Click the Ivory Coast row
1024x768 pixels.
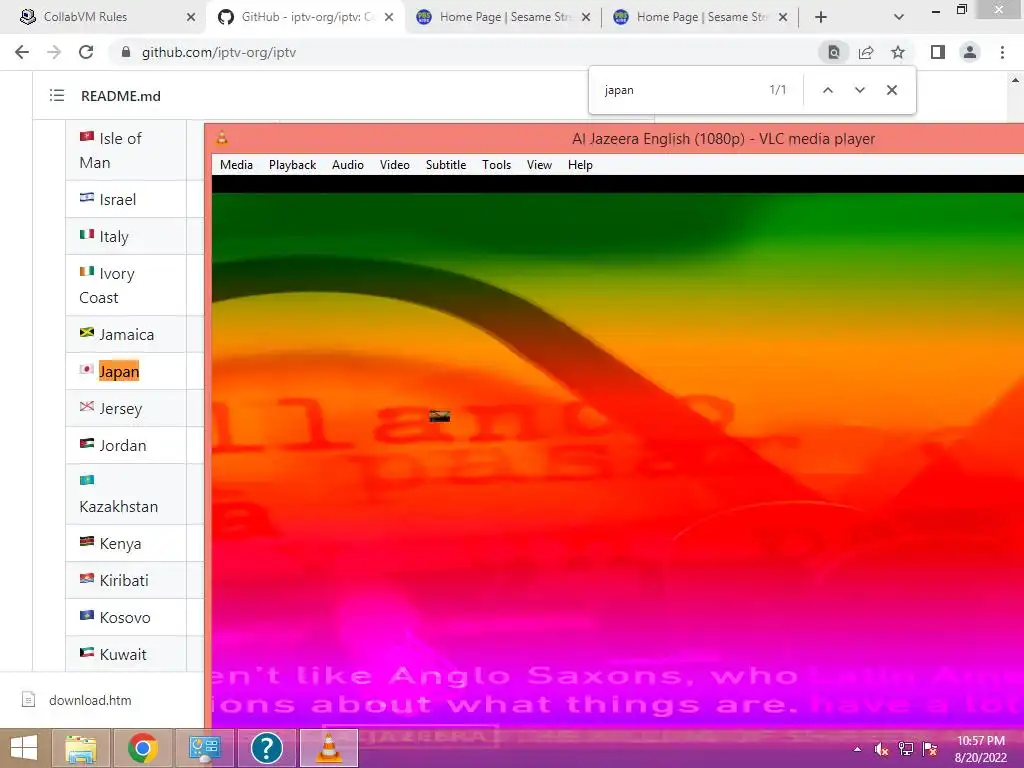click(x=125, y=285)
